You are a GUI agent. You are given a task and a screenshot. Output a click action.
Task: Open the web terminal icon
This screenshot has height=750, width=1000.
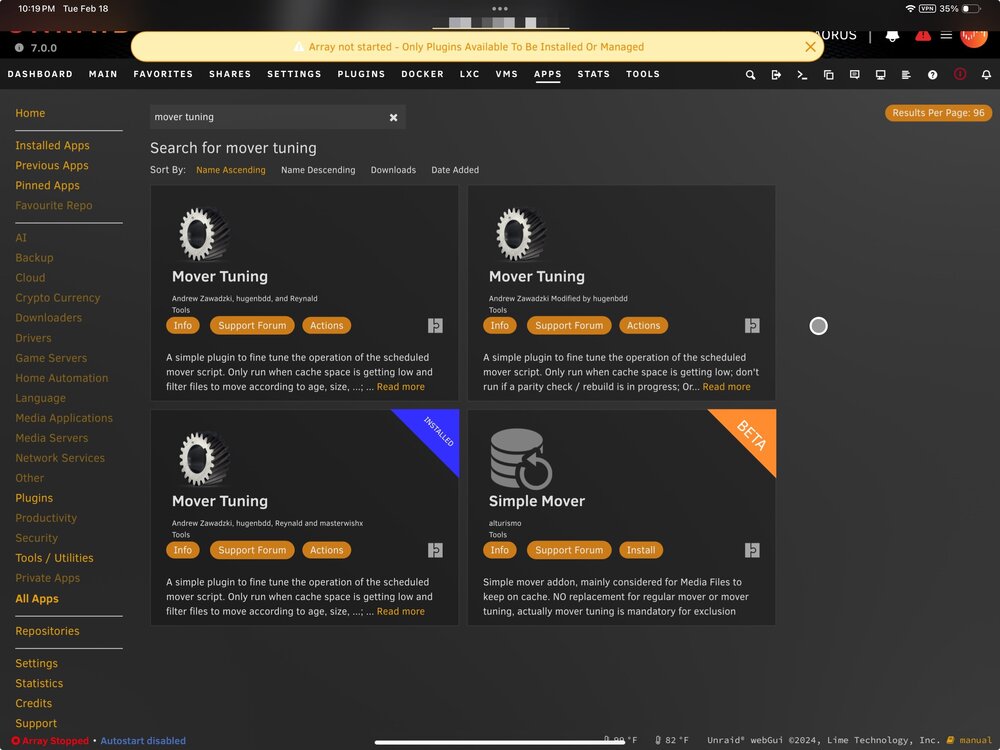click(x=802, y=75)
